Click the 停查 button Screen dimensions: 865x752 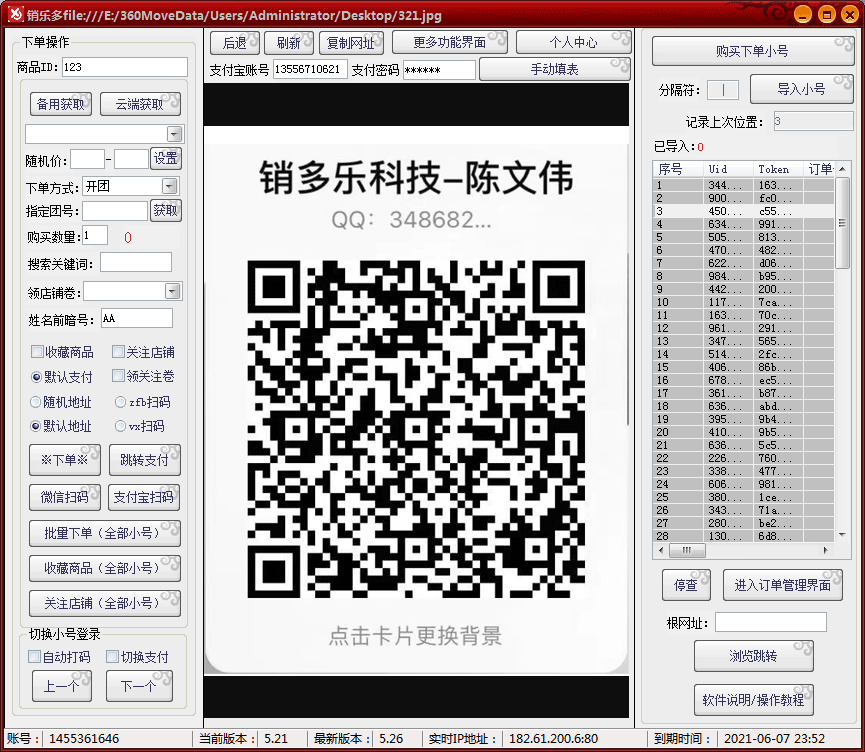click(x=686, y=585)
